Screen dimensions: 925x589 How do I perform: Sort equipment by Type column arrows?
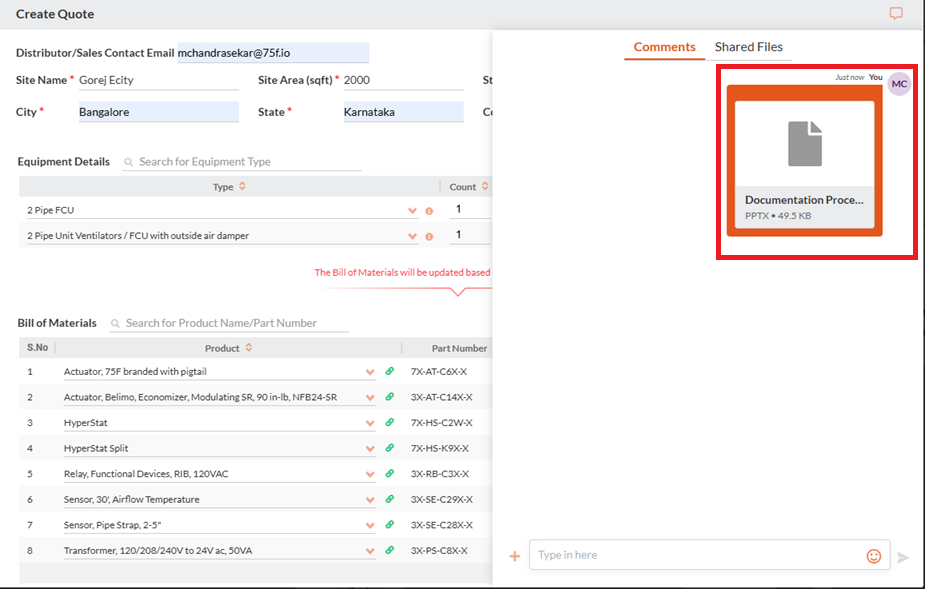click(242, 186)
